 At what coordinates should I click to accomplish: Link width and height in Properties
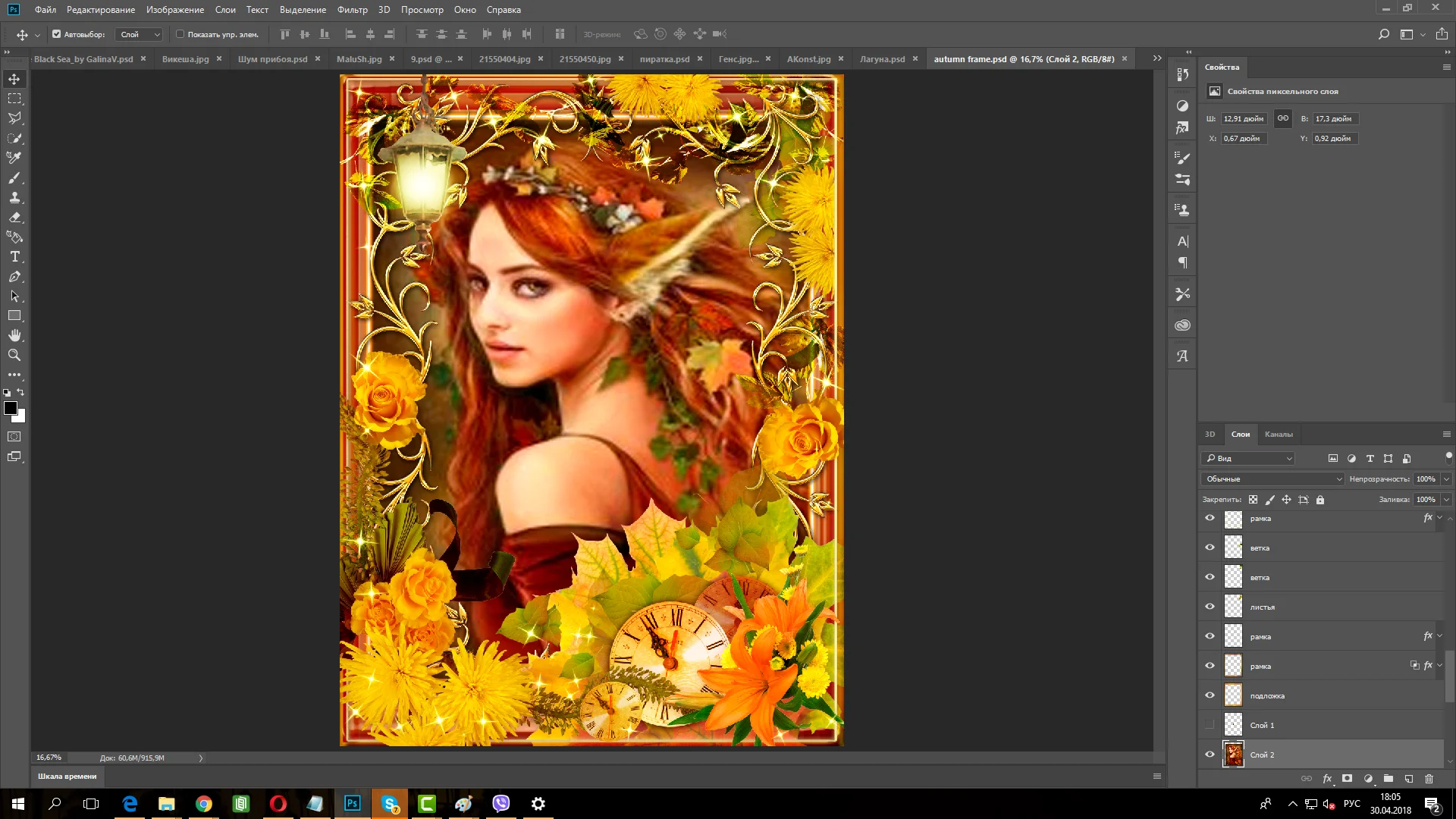(x=1282, y=118)
